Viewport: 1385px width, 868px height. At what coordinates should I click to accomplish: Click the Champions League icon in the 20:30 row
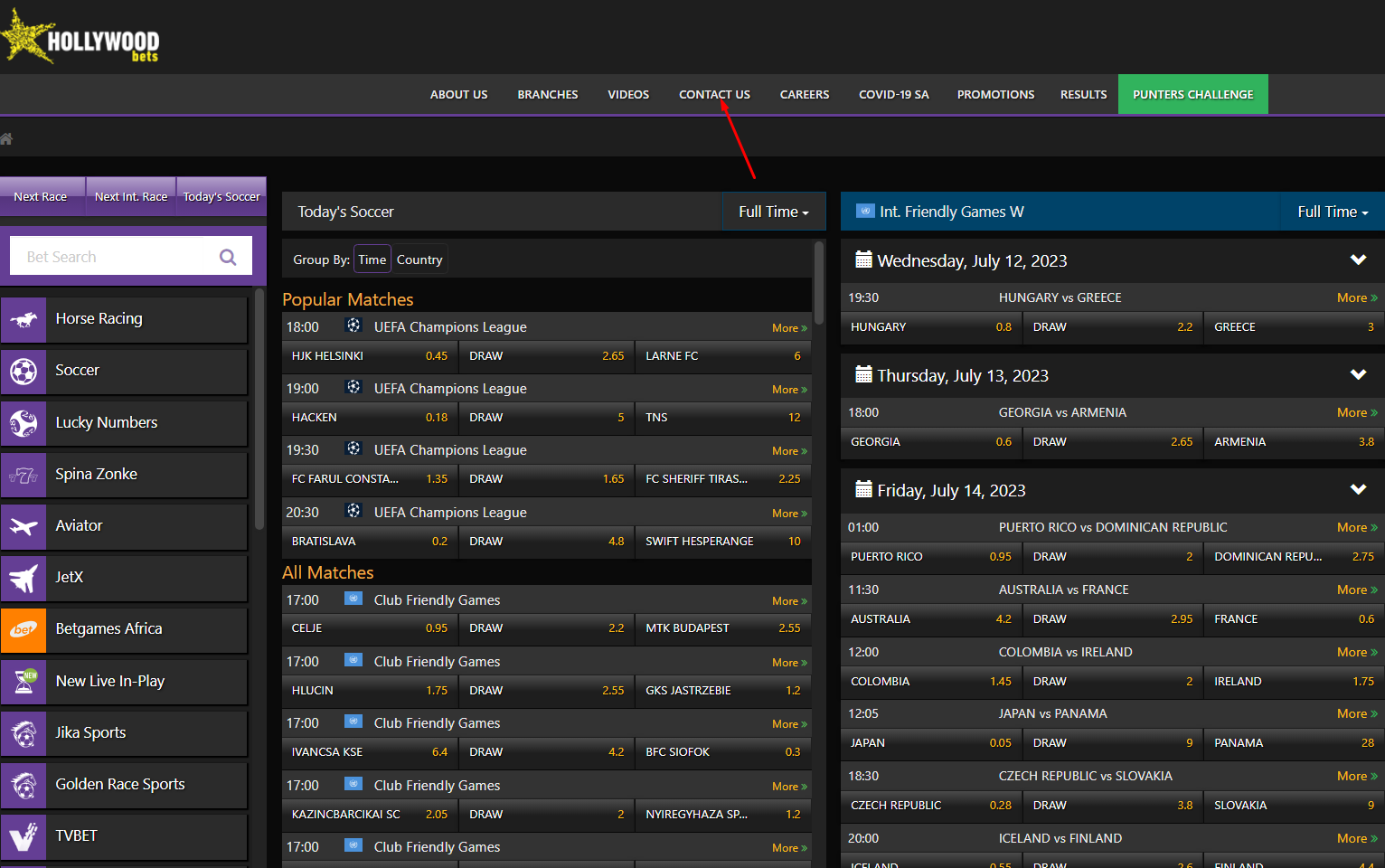[353, 511]
